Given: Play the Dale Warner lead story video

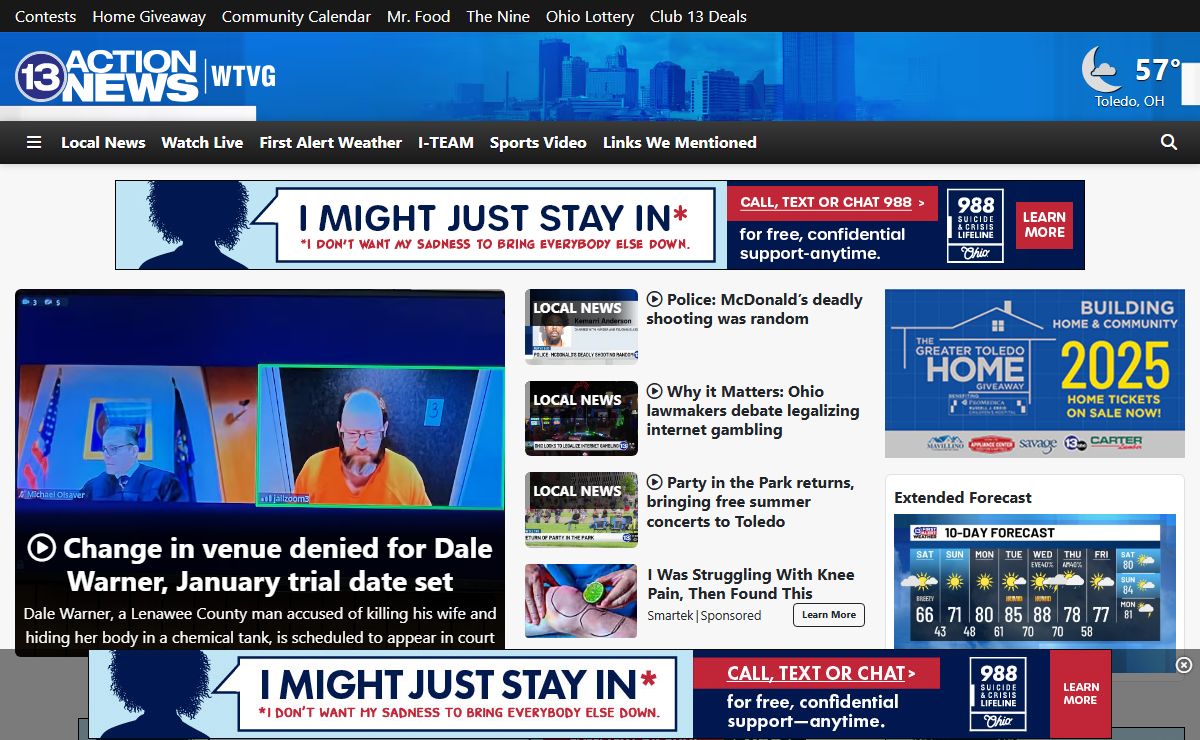Looking at the screenshot, I should [41, 548].
